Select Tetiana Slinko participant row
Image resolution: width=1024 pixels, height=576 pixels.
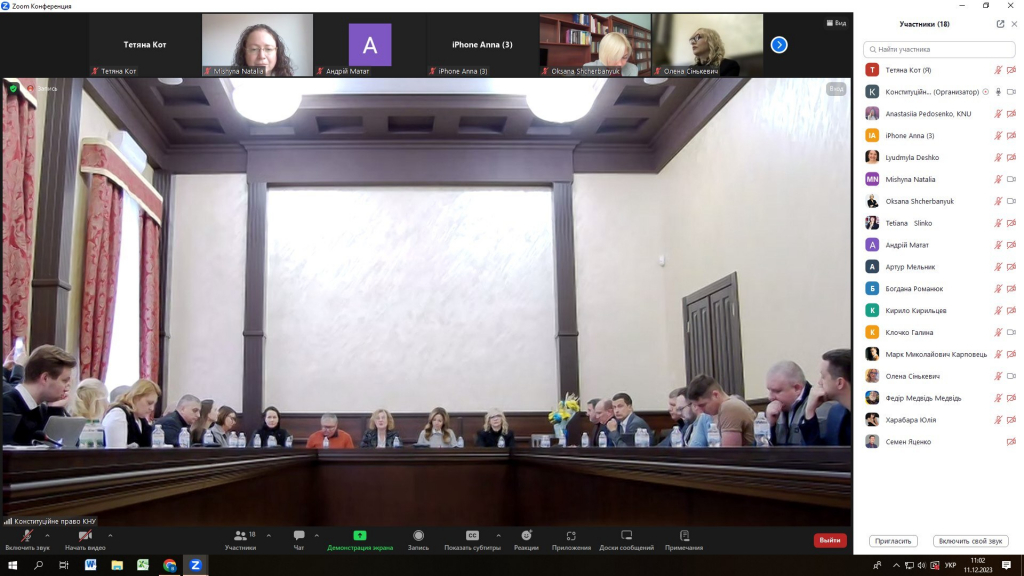tap(940, 223)
